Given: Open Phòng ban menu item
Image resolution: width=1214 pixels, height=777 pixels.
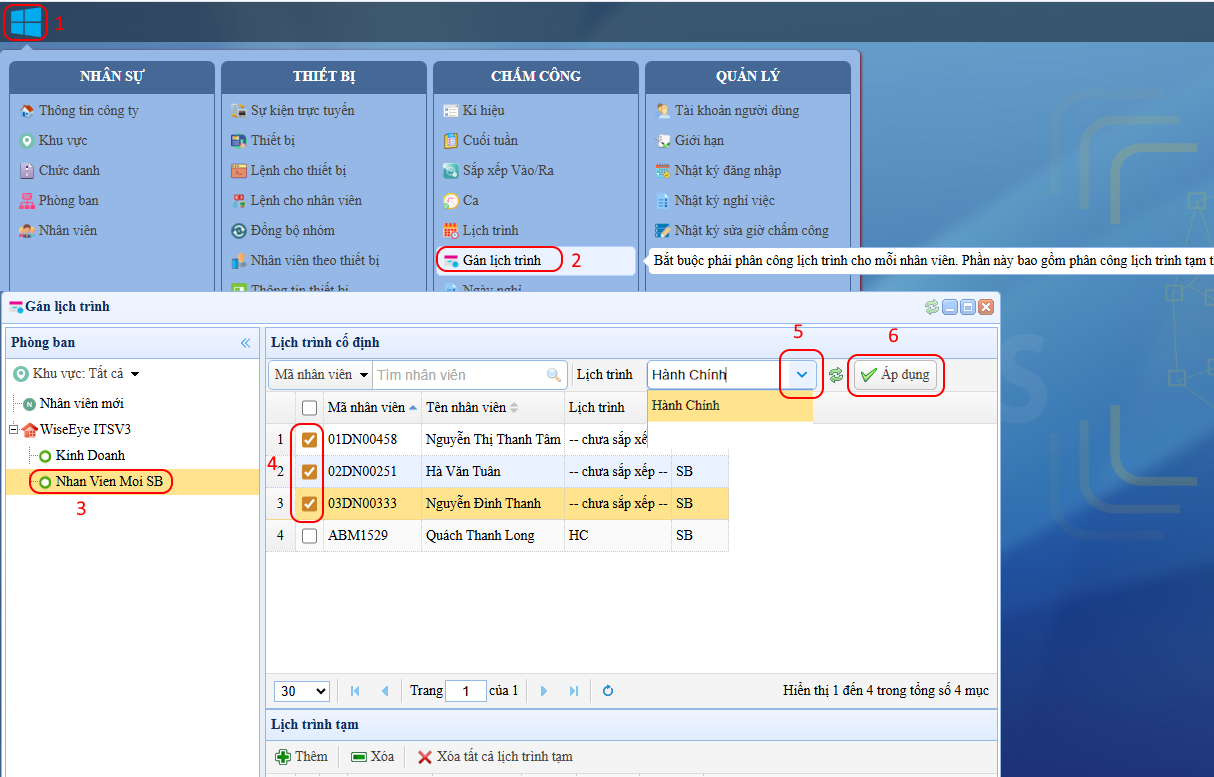Looking at the screenshot, I should tap(59, 200).
